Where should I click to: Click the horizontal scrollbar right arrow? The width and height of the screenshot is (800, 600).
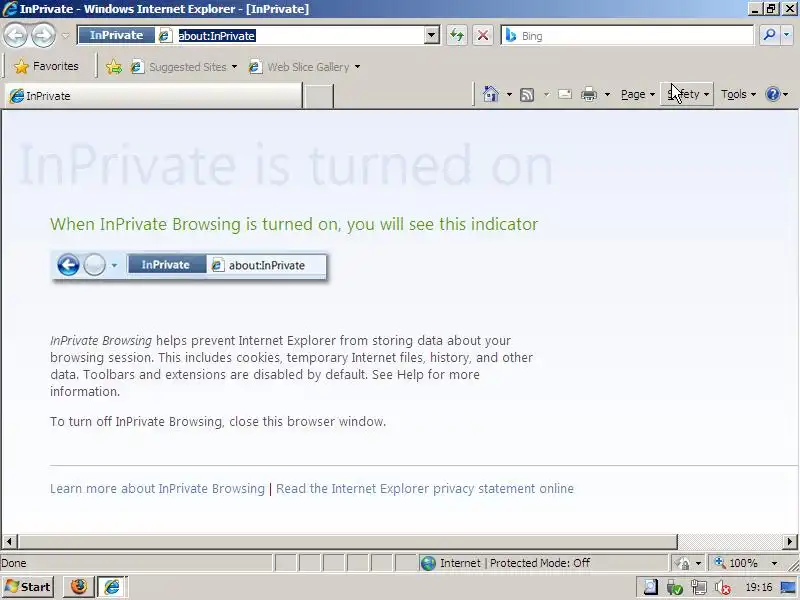(x=790, y=541)
